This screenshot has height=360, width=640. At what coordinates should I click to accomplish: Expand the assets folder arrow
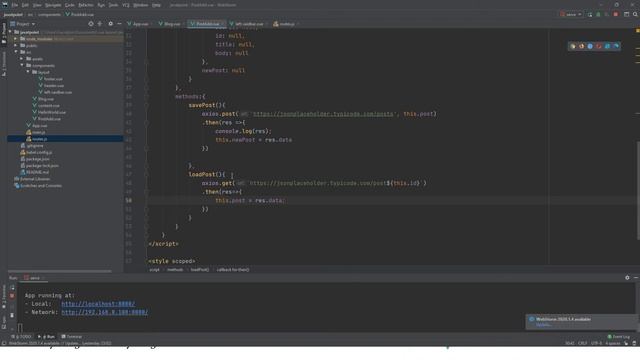(22, 59)
